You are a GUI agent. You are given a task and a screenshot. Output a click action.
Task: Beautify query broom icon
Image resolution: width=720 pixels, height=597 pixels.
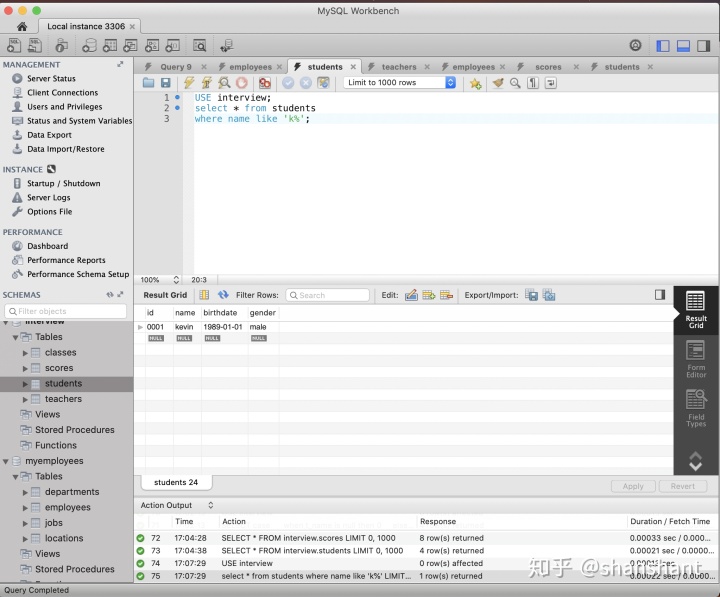coord(498,83)
